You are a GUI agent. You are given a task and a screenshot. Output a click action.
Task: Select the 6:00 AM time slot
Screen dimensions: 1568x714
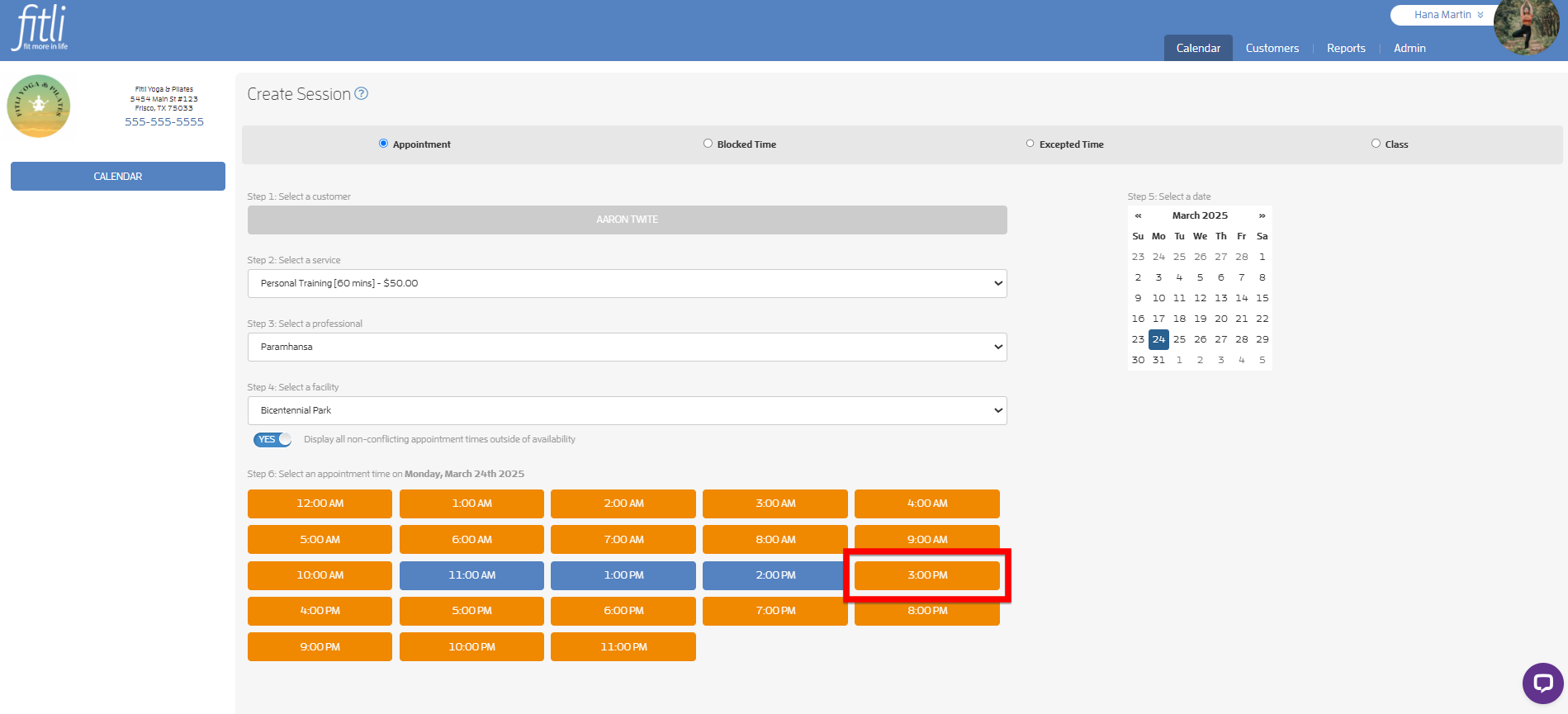[471, 539]
